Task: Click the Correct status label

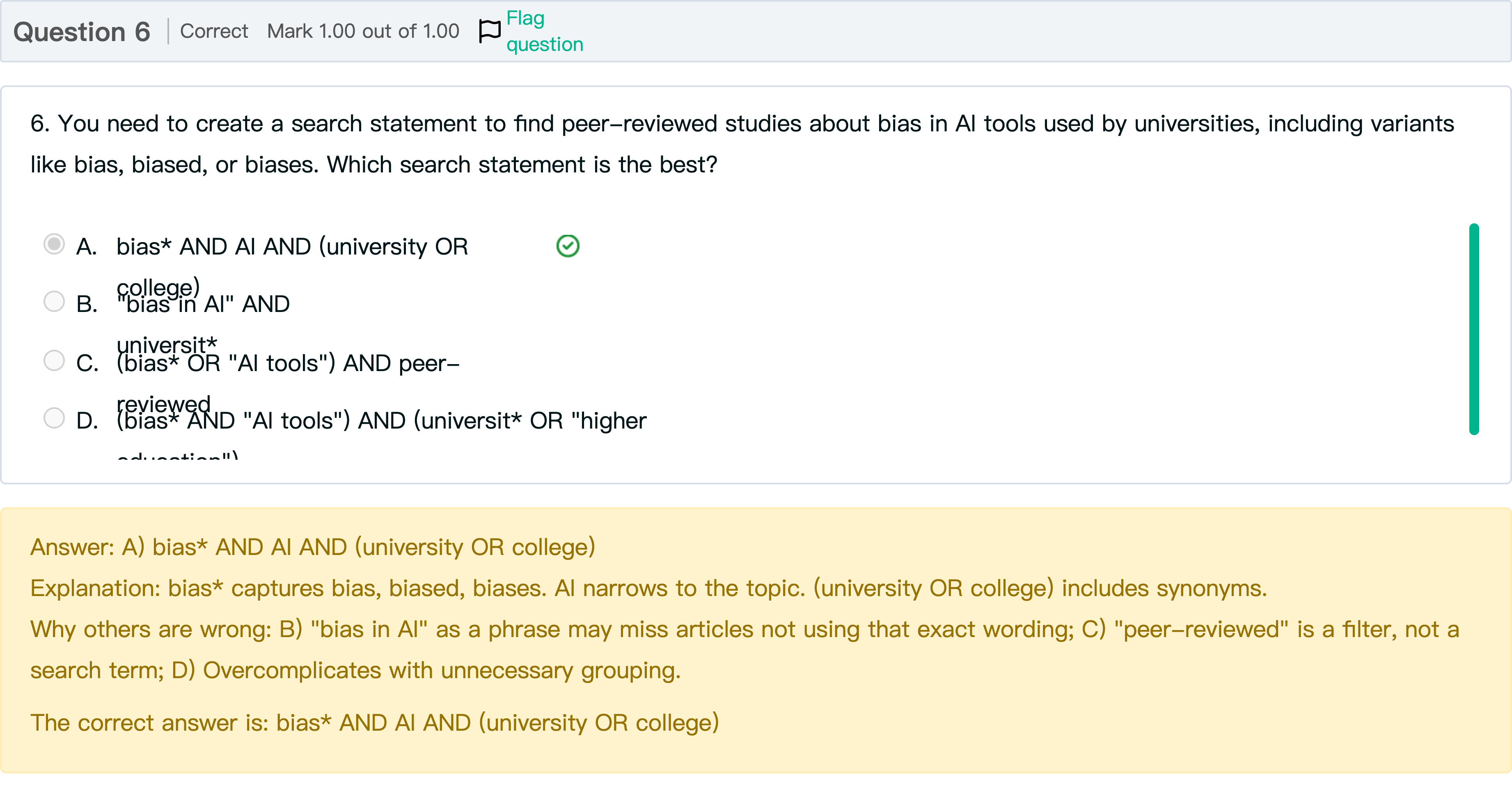Action: click(214, 31)
